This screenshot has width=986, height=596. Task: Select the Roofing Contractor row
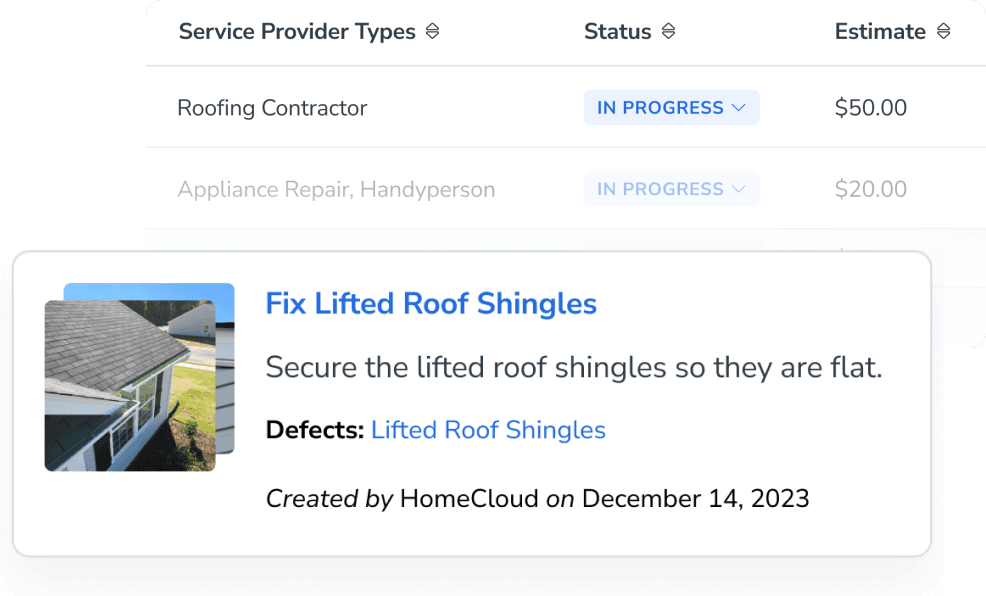(272, 107)
